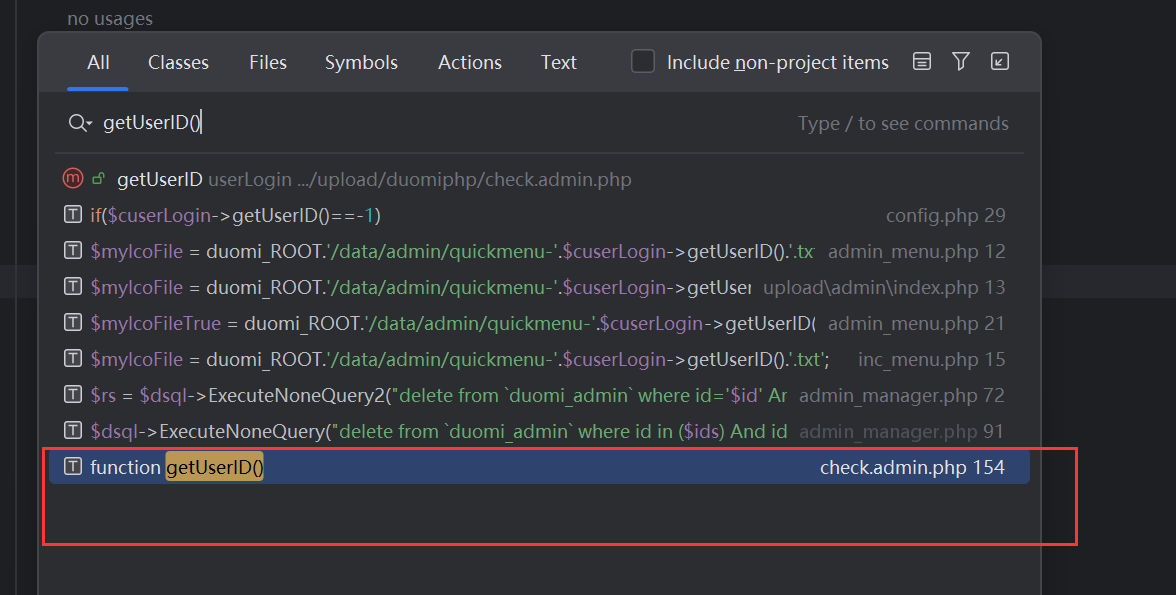Viewport: 1176px width, 595px height.
Task: Switch to the All tab
Action: click(x=98, y=62)
